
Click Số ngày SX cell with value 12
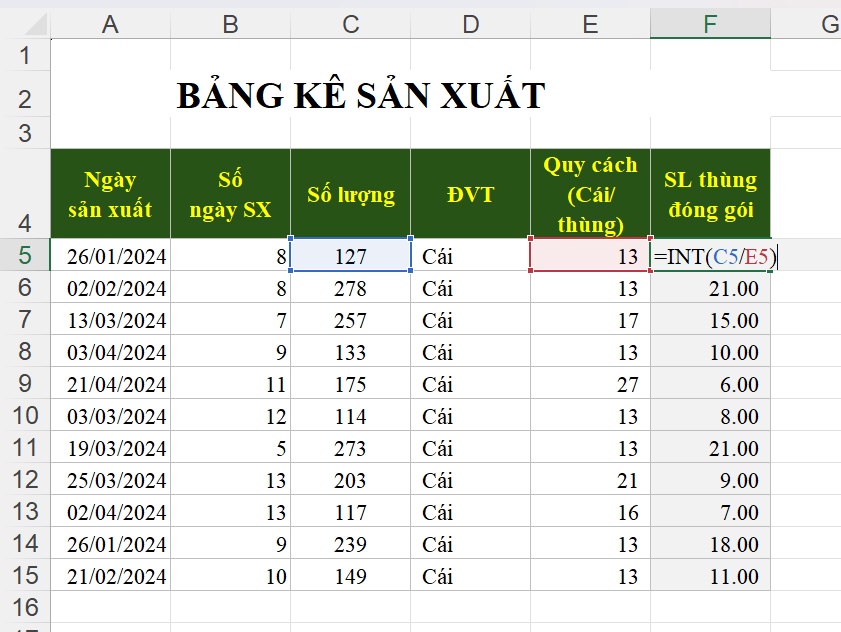tap(231, 415)
